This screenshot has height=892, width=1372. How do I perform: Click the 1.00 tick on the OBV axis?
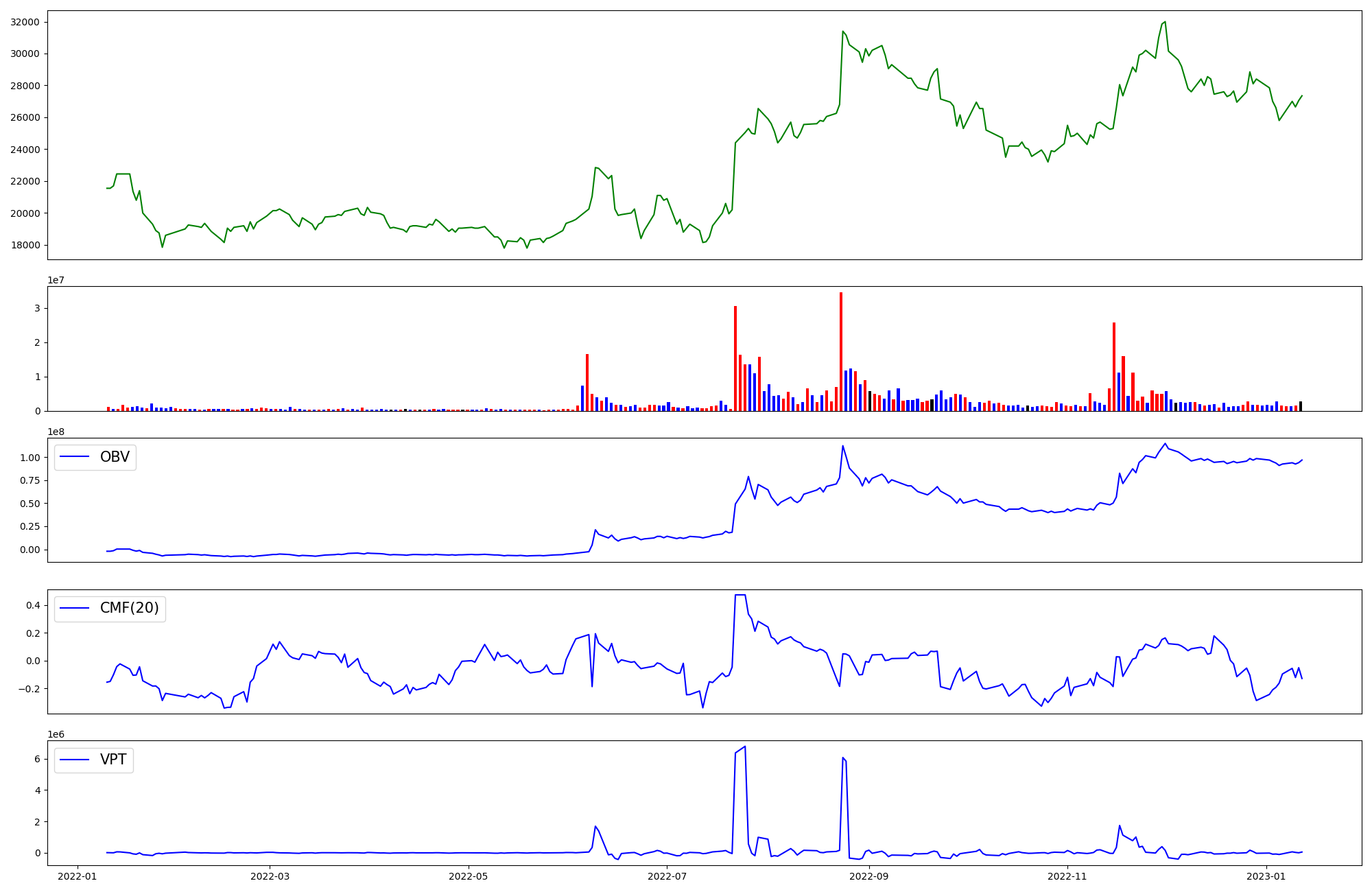(30, 458)
